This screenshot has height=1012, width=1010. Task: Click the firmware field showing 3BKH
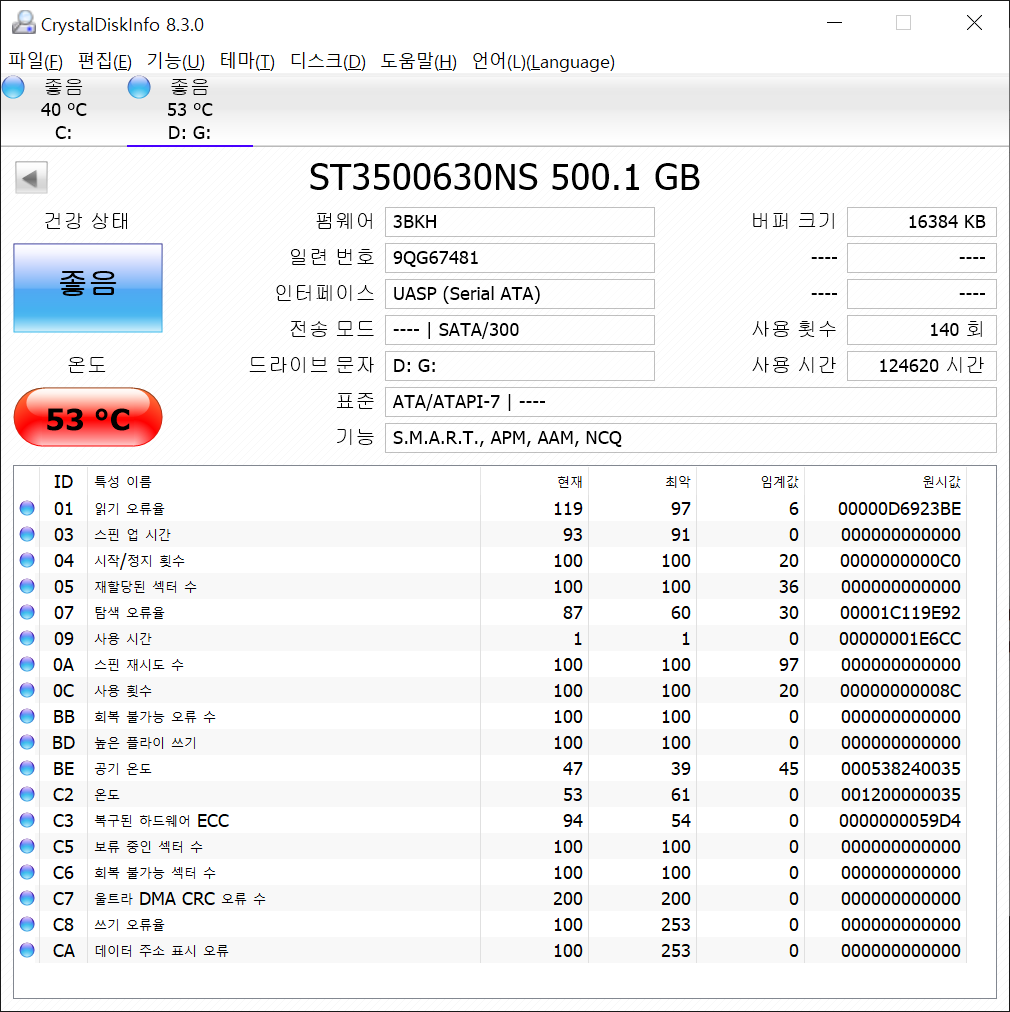tap(519, 222)
